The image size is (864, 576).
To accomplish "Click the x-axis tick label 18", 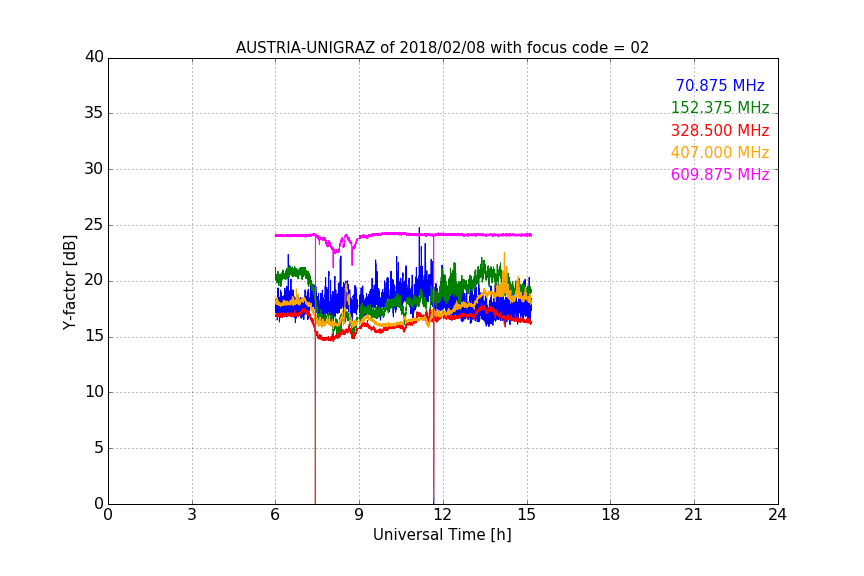I will click(x=610, y=515).
